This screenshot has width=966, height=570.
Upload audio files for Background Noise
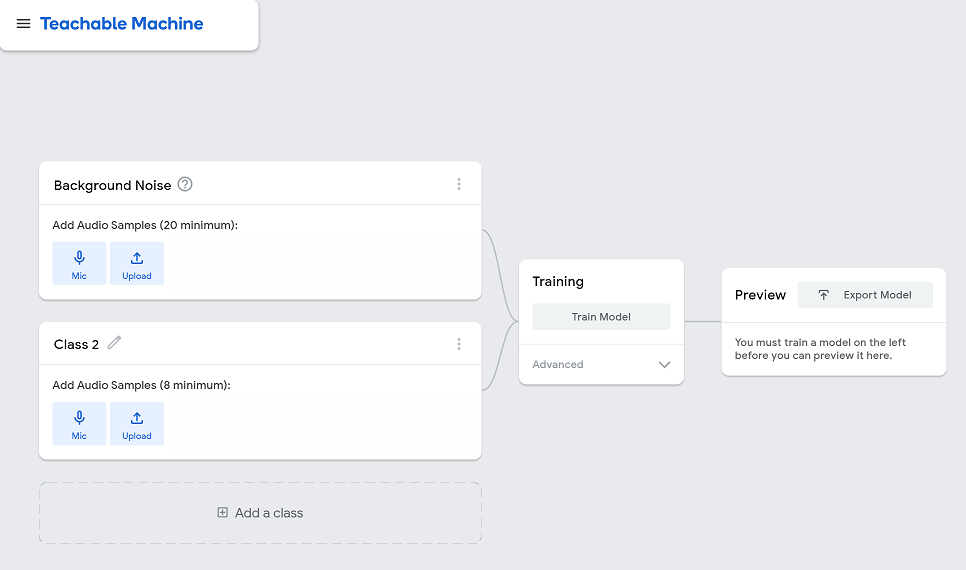[137, 263]
